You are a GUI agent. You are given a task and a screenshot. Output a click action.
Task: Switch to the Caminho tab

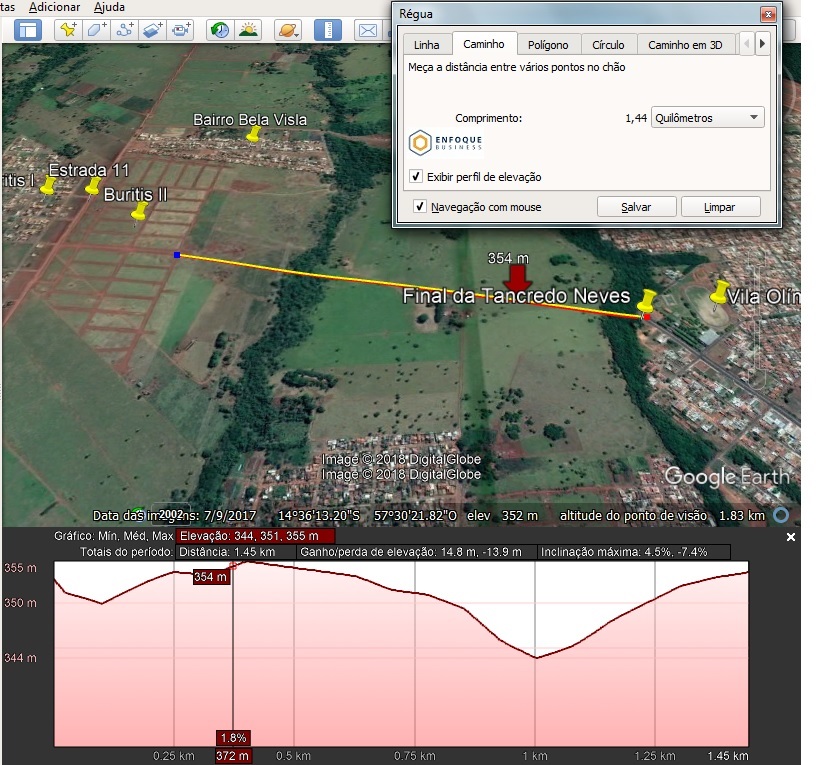click(484, 44)
